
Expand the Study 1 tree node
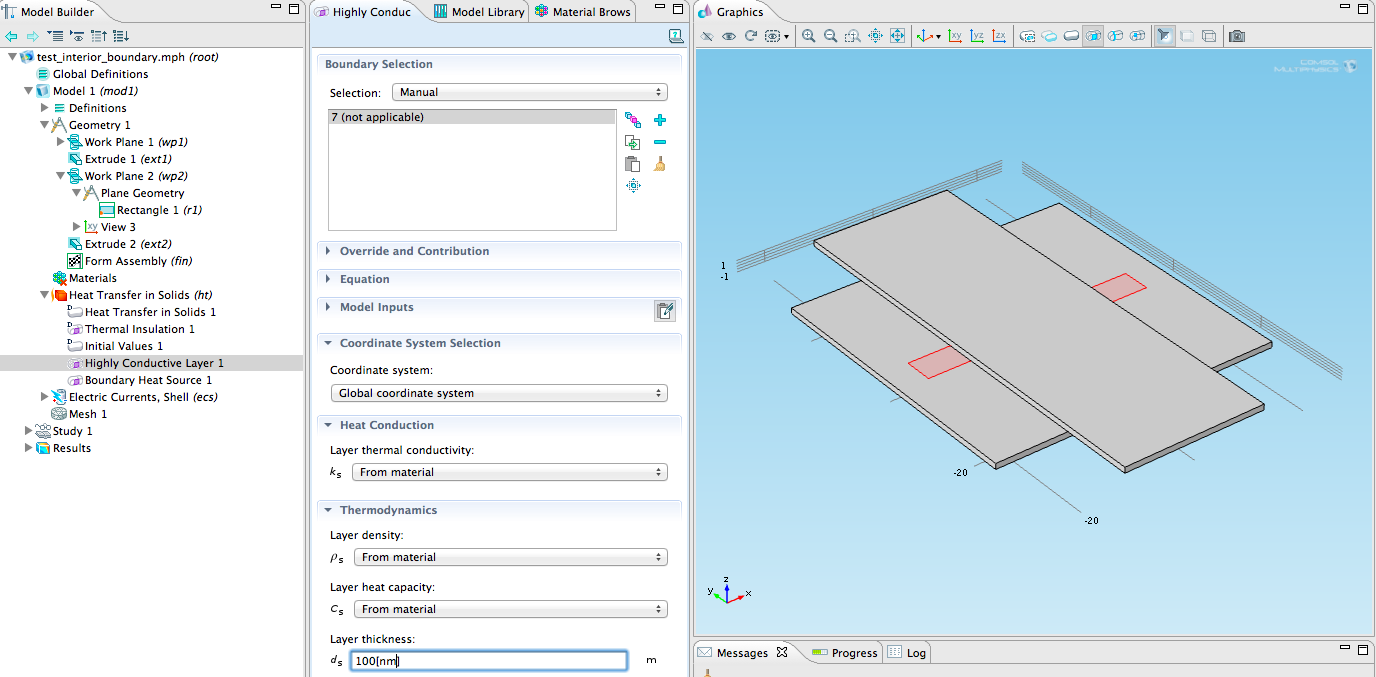pos(29,431)
